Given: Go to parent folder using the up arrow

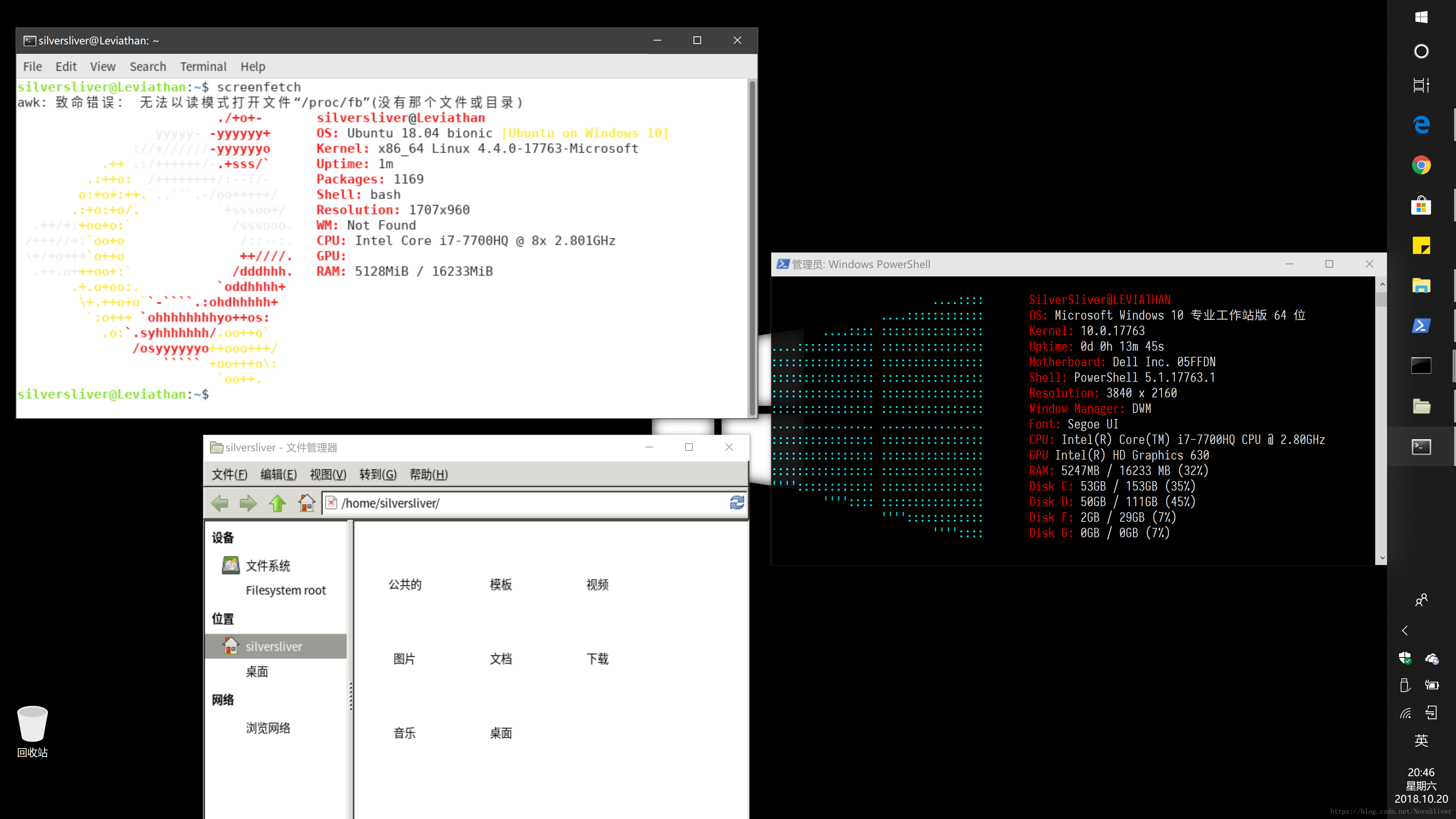Looking at the screenshot, I should [277, 503].
